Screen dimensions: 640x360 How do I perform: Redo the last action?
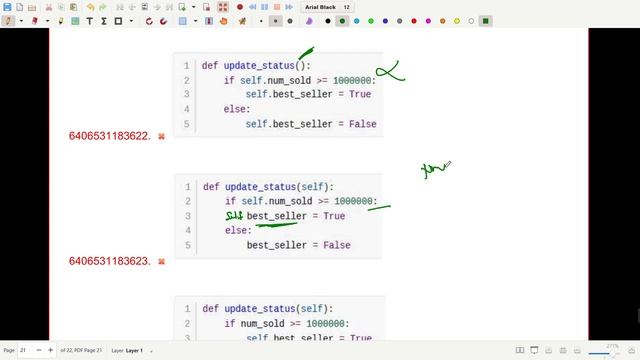103,7
